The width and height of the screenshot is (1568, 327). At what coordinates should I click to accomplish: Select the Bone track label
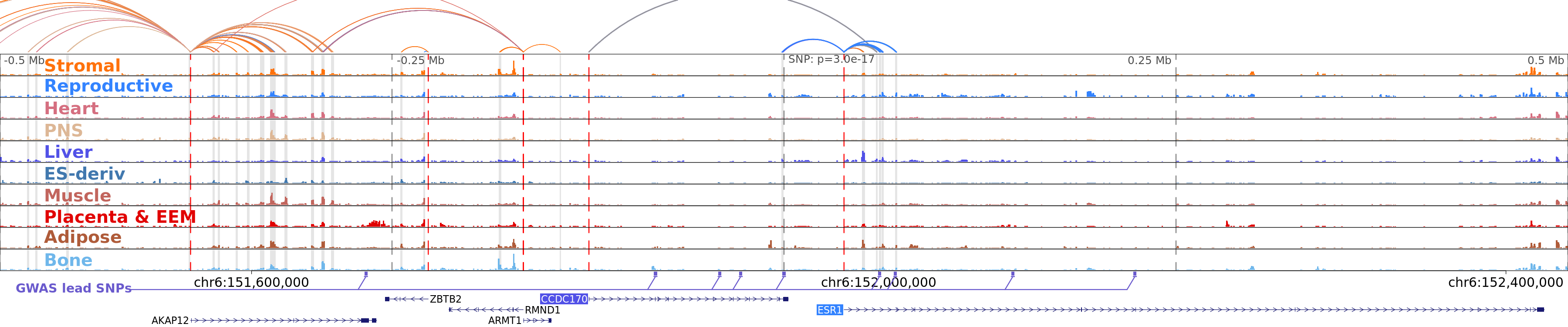(68, 260)
